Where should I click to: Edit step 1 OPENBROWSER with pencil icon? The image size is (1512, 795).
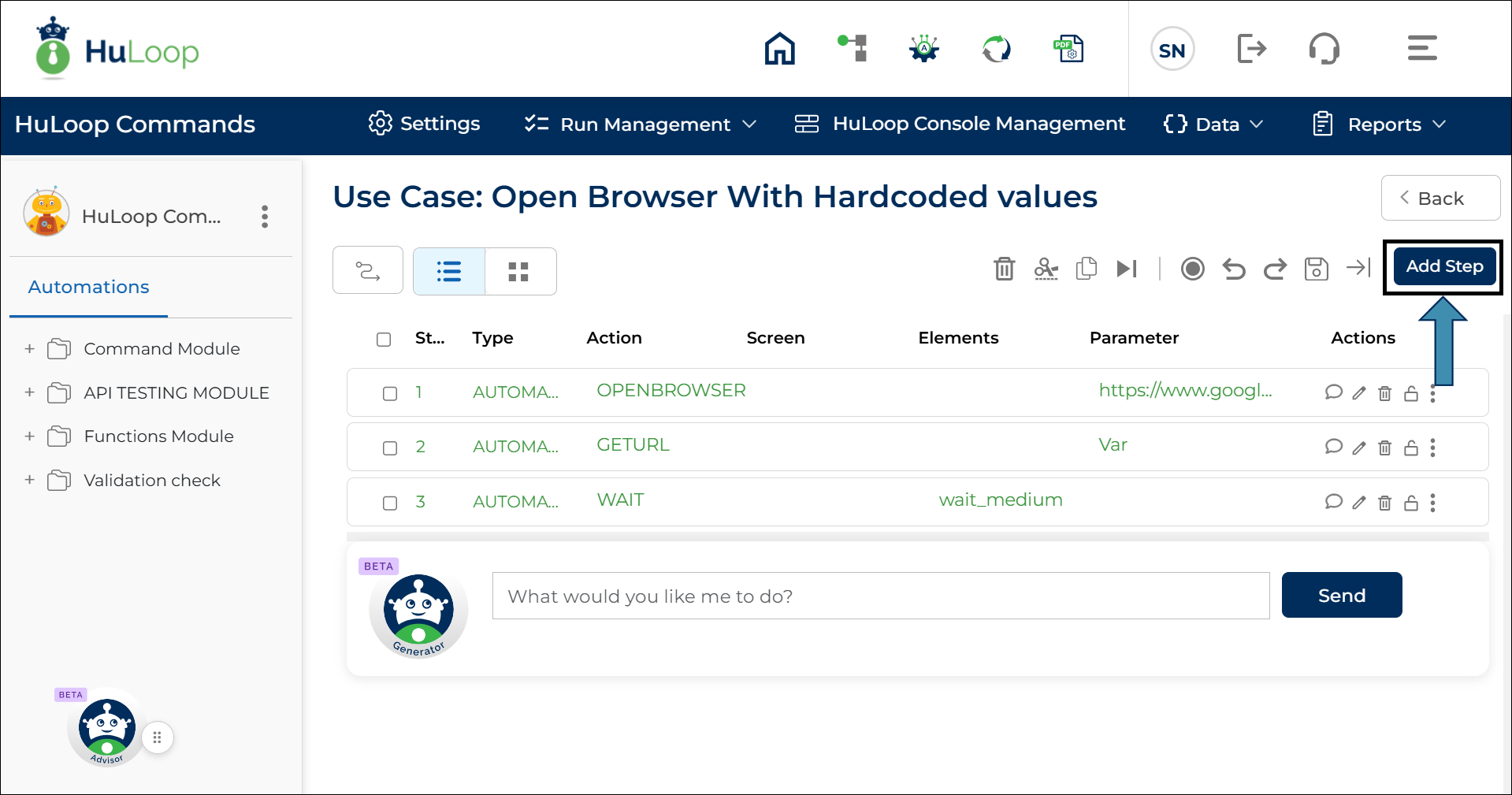(x=1358, y=393)
